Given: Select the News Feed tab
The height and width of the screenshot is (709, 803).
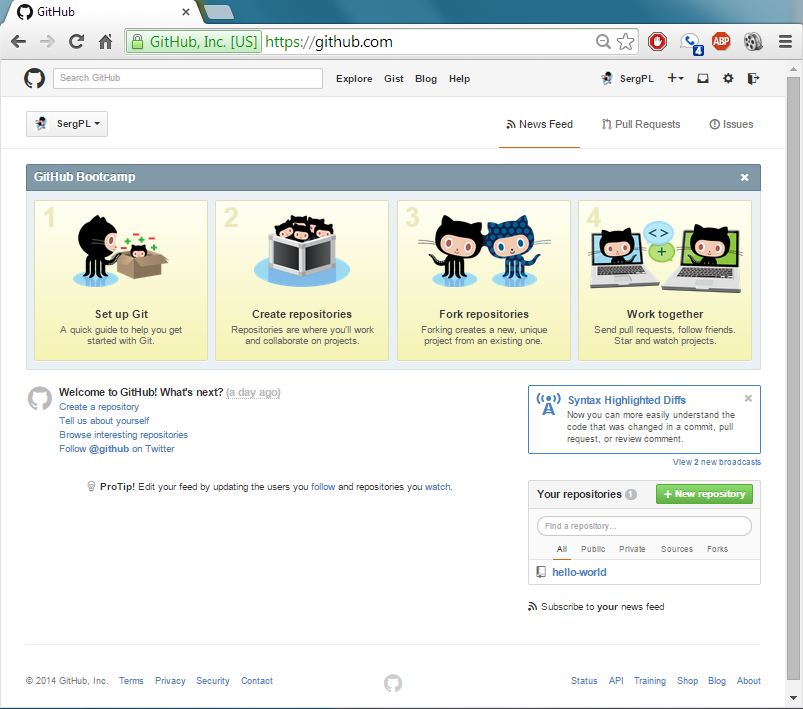Looking at the screenshot, I should [x=539, y=124].
